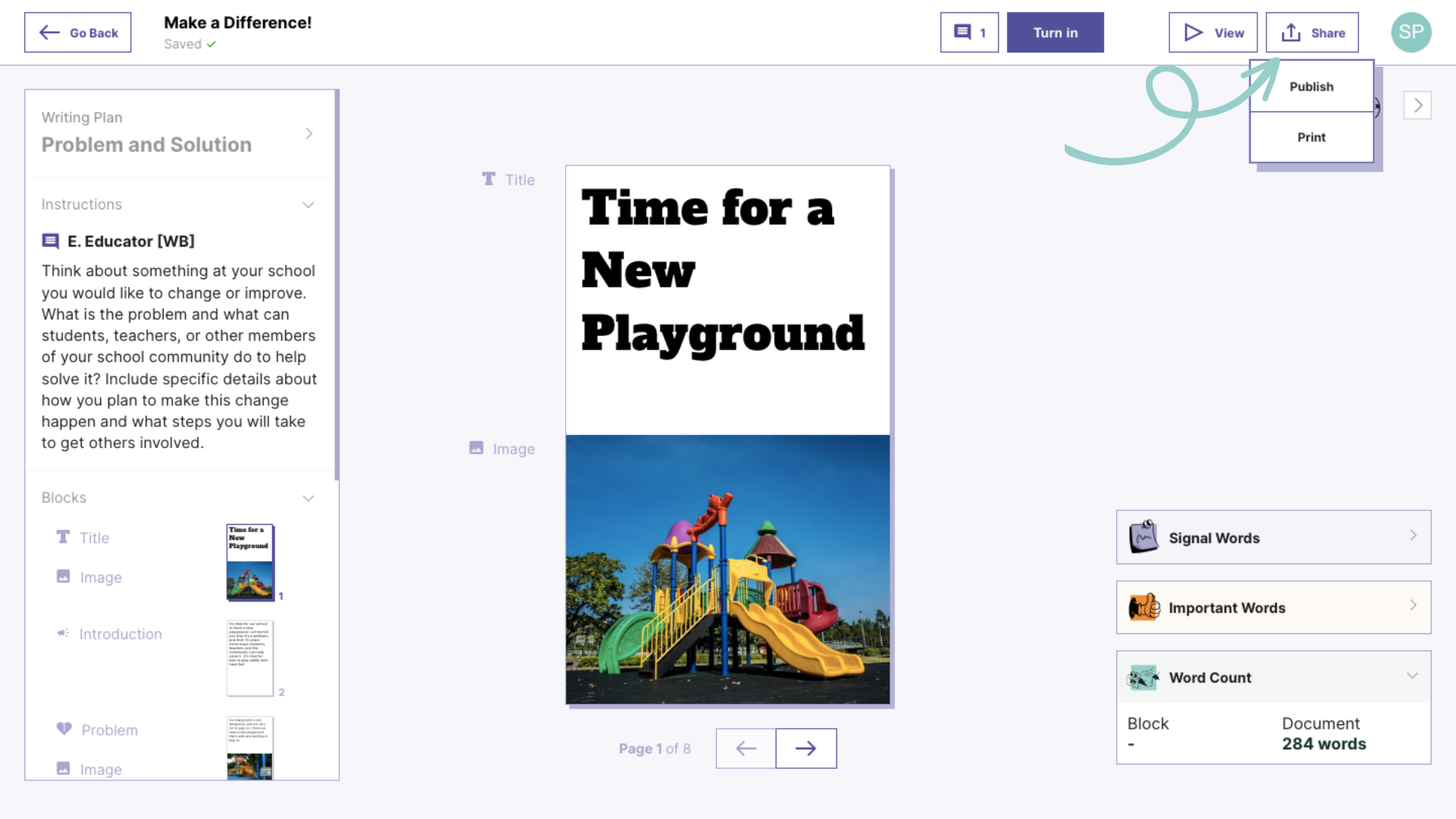This screenshot has width=1456, height=819.
Task: Select the Title block icon in Blocks list
Action: pos(63,537)
